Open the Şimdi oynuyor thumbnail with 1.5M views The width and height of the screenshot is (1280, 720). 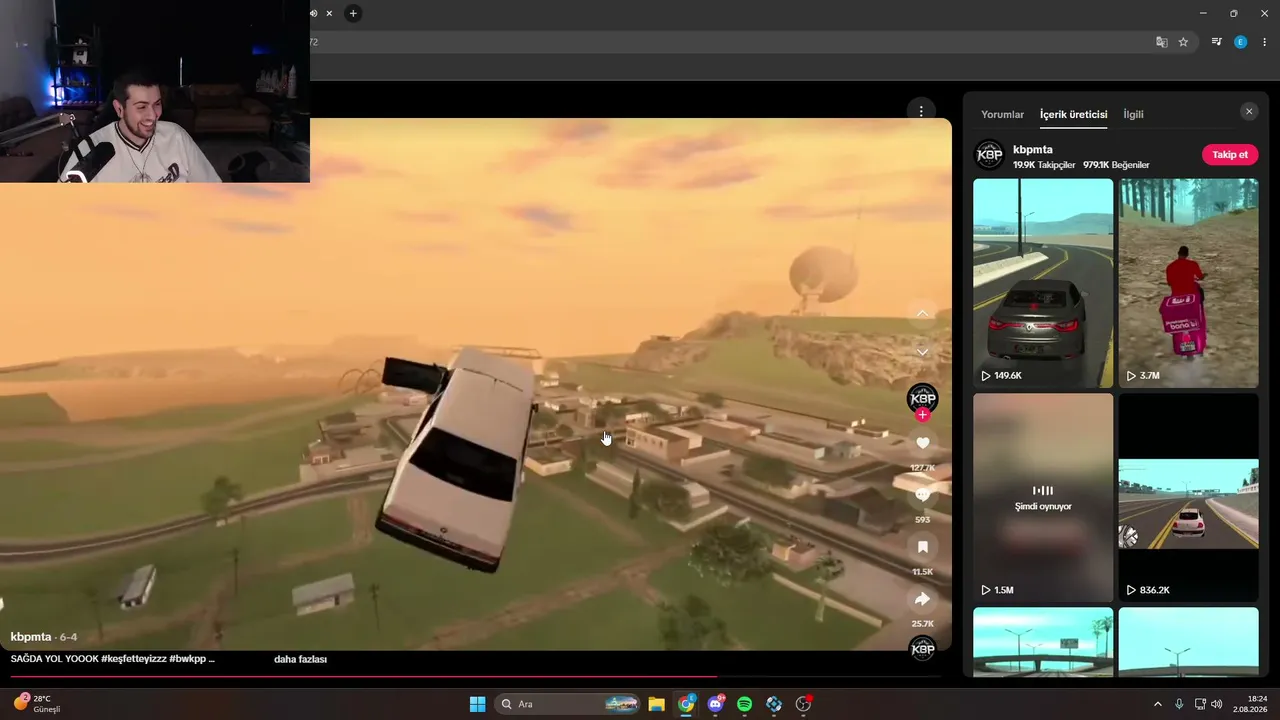coord(1043,497)
